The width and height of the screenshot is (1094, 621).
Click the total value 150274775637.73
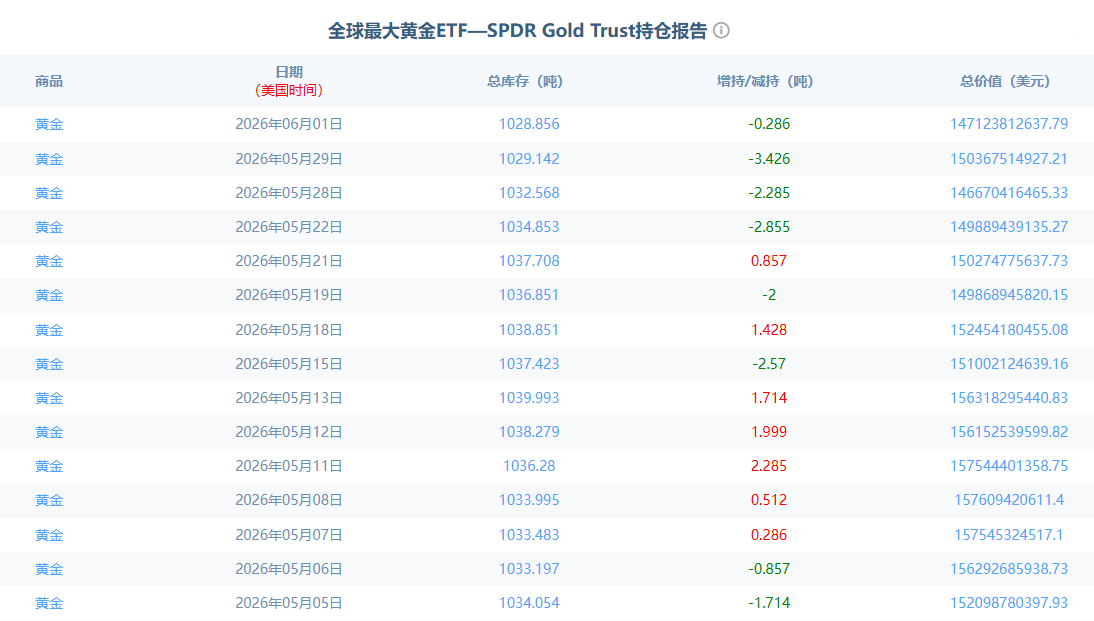pyautogui.click(x=1009, y=262)
